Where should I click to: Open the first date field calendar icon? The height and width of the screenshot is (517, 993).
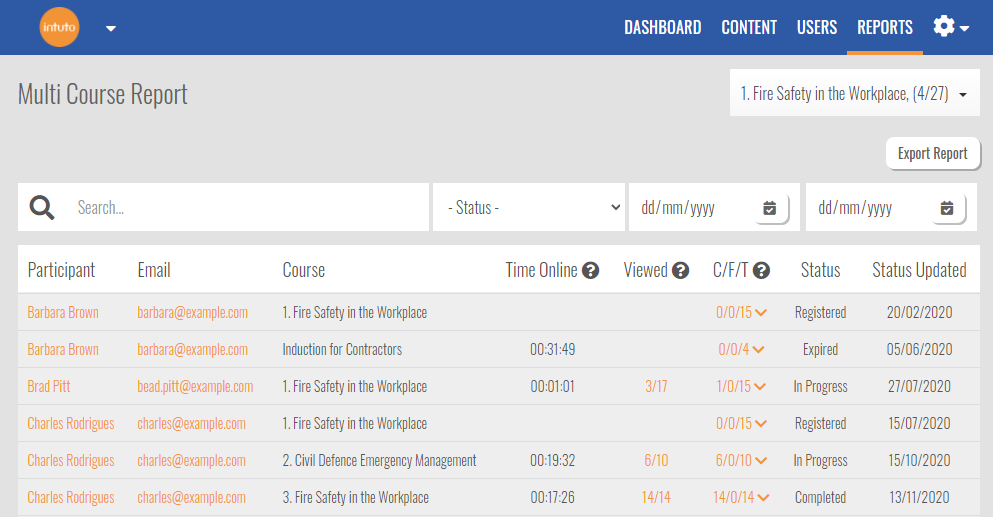click(x=769, y=208)
